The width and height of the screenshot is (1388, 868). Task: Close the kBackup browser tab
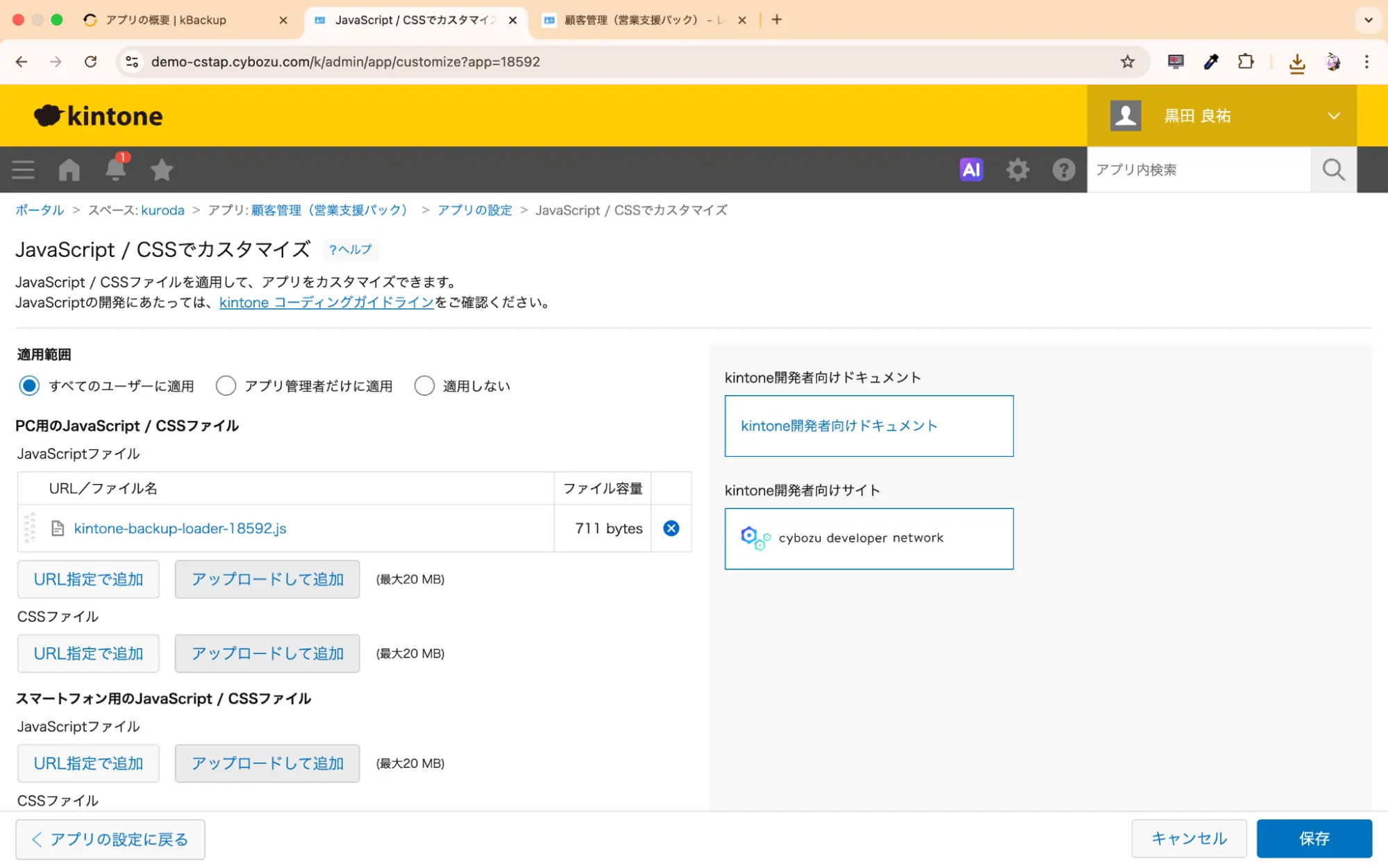283,20
